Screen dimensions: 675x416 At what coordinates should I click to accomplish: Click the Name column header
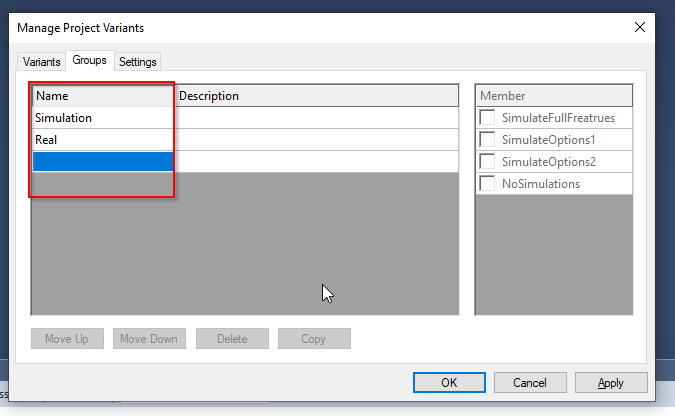click(x=103, y=96)
